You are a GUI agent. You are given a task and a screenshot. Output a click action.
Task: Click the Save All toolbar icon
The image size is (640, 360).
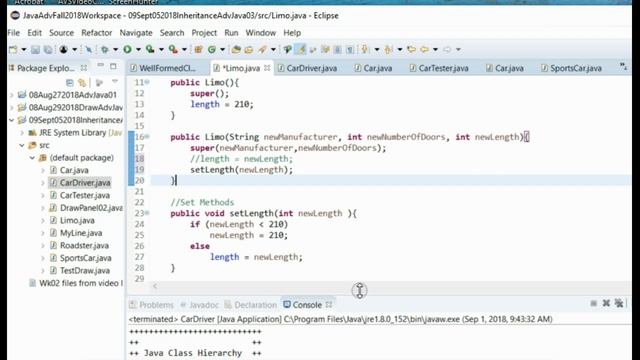click(48, 49)
